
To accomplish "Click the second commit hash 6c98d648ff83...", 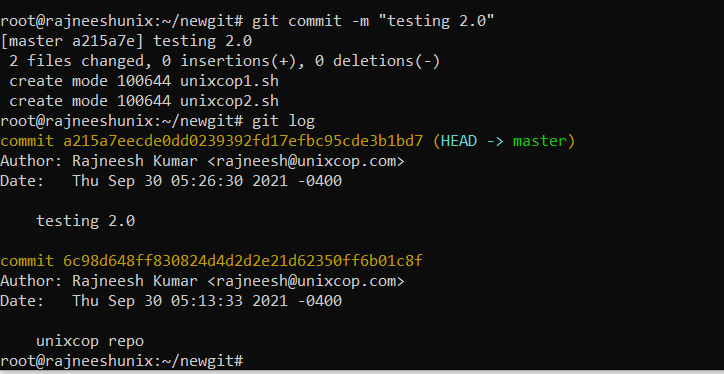I will coord(243,261).
